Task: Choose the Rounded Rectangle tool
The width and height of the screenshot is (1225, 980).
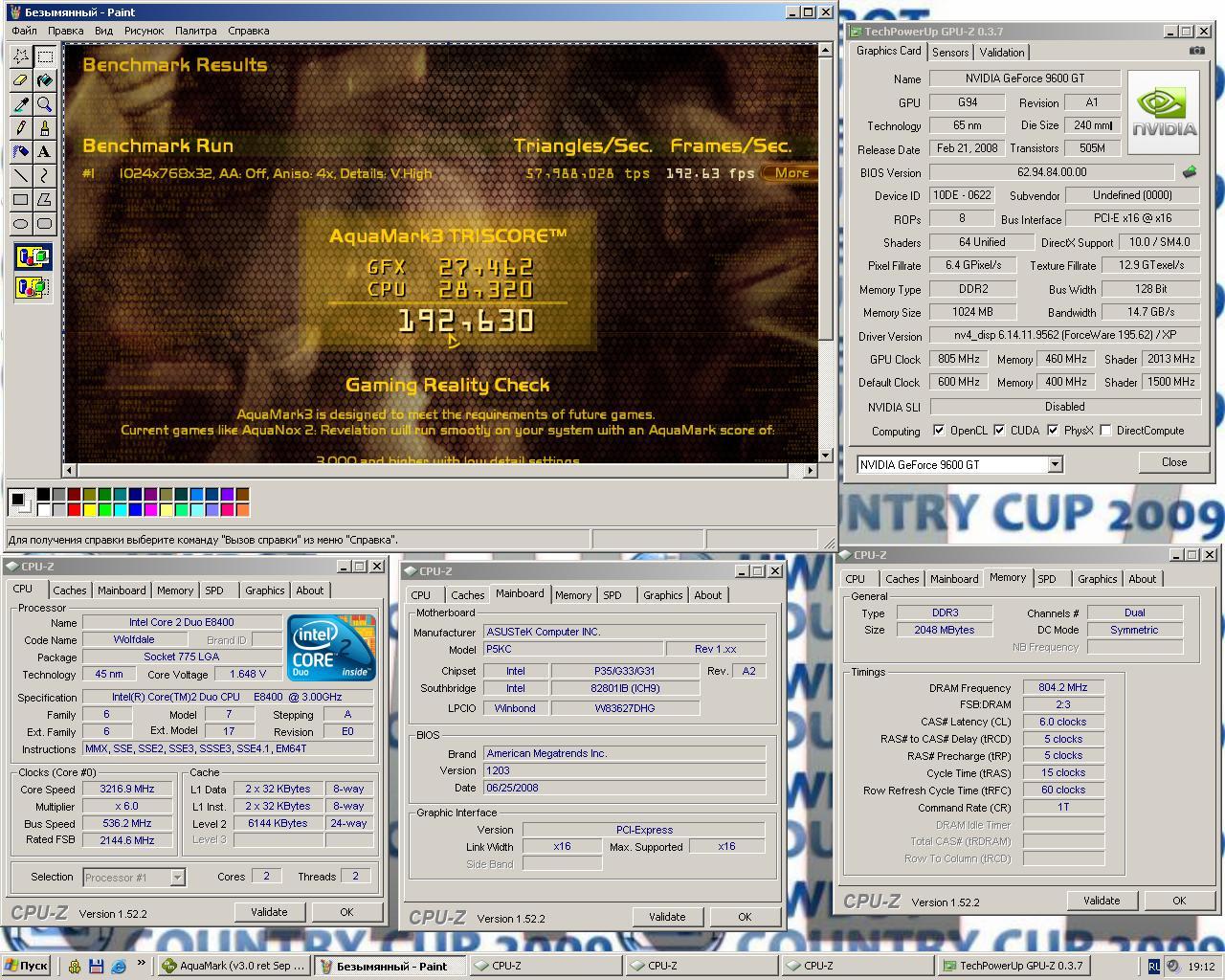Action: [44, 224]
